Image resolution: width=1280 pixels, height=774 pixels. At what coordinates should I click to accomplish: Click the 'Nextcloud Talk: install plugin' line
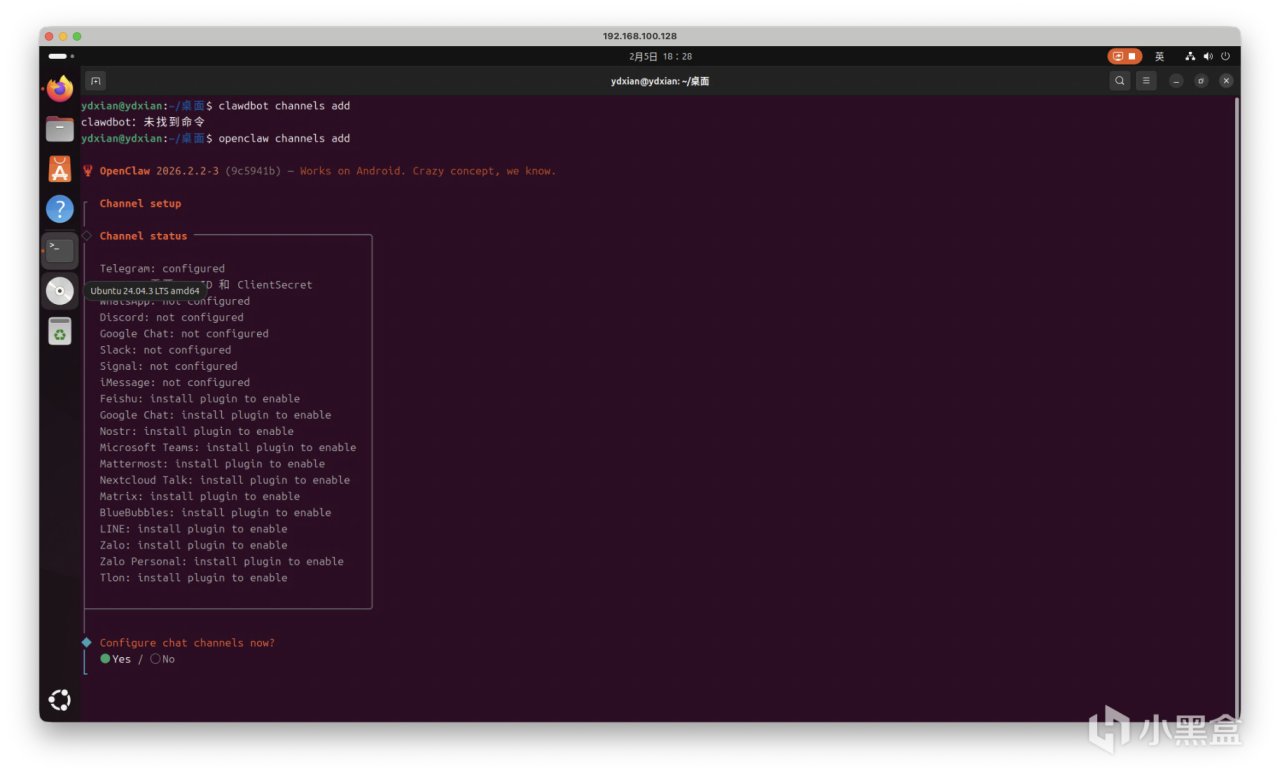pos(225,480)
